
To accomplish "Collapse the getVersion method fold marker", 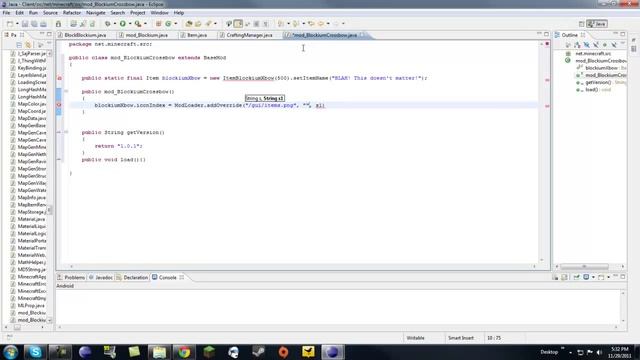I will (66, 132).
